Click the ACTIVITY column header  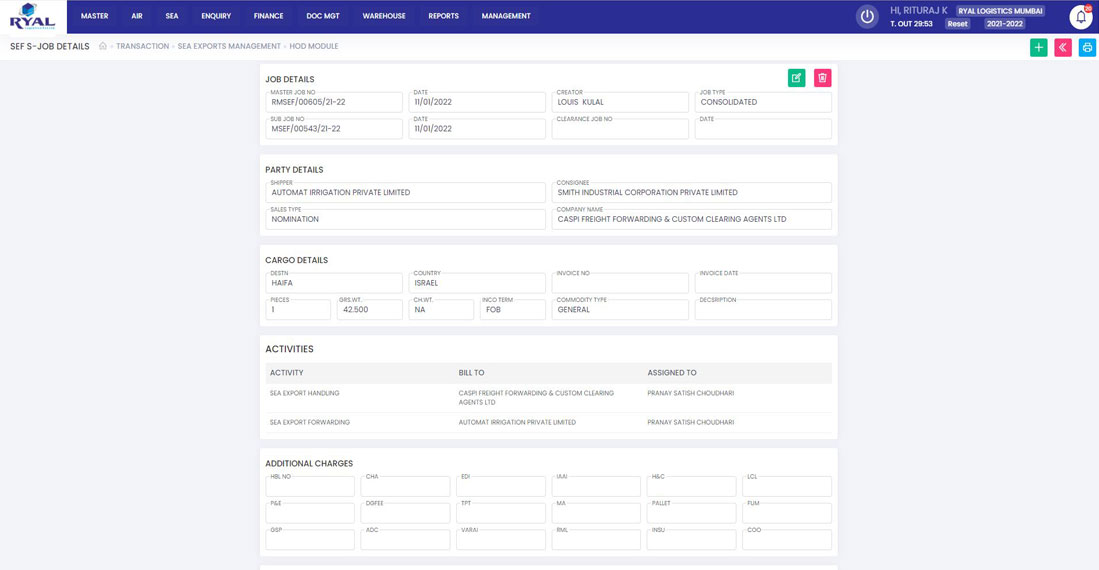coord(287,373)
